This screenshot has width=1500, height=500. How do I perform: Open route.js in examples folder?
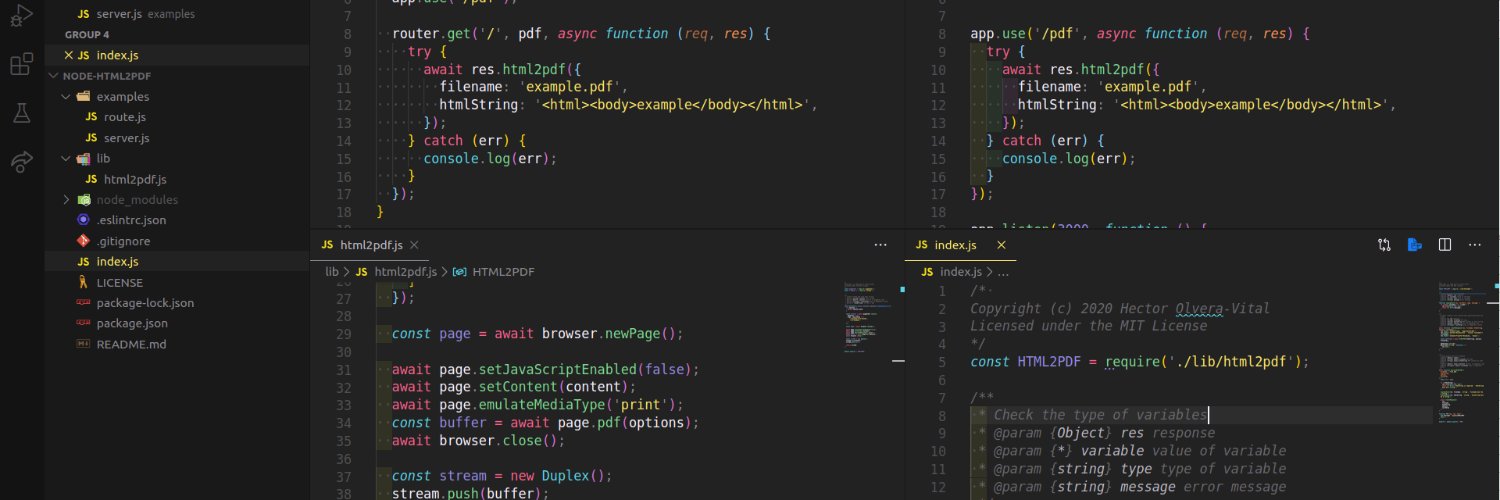[x=125, y=117]
